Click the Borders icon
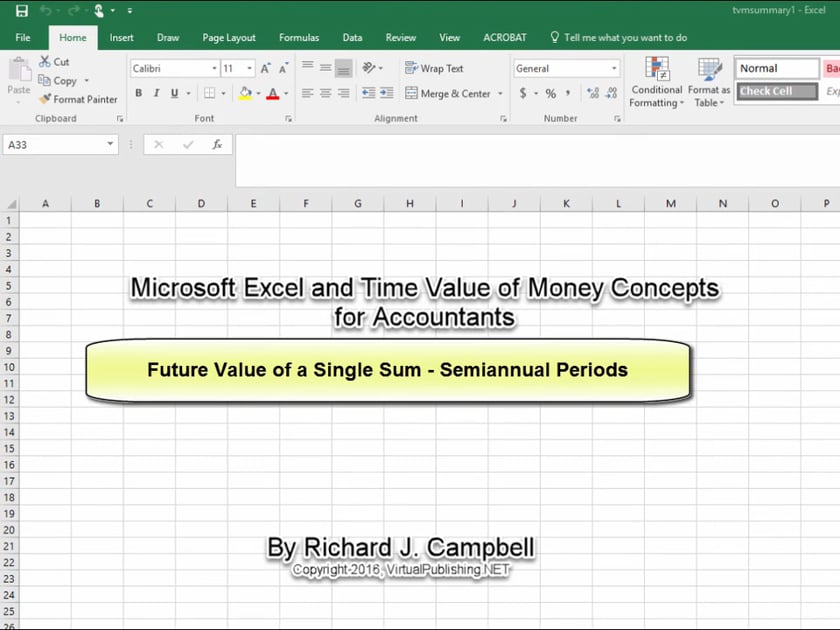 (209, 93)
